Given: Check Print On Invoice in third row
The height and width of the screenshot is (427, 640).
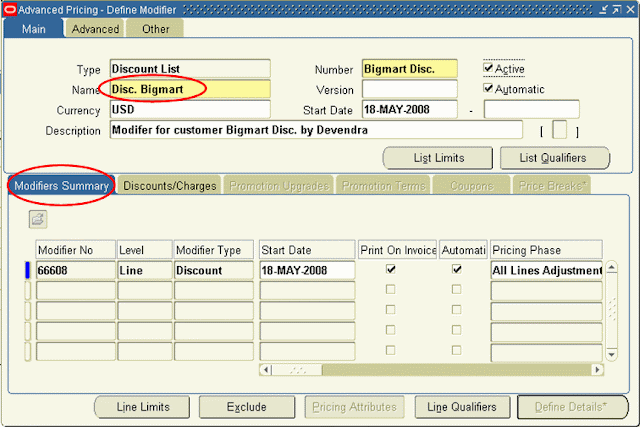Looking at the screenshot, I should click(391, 310).
